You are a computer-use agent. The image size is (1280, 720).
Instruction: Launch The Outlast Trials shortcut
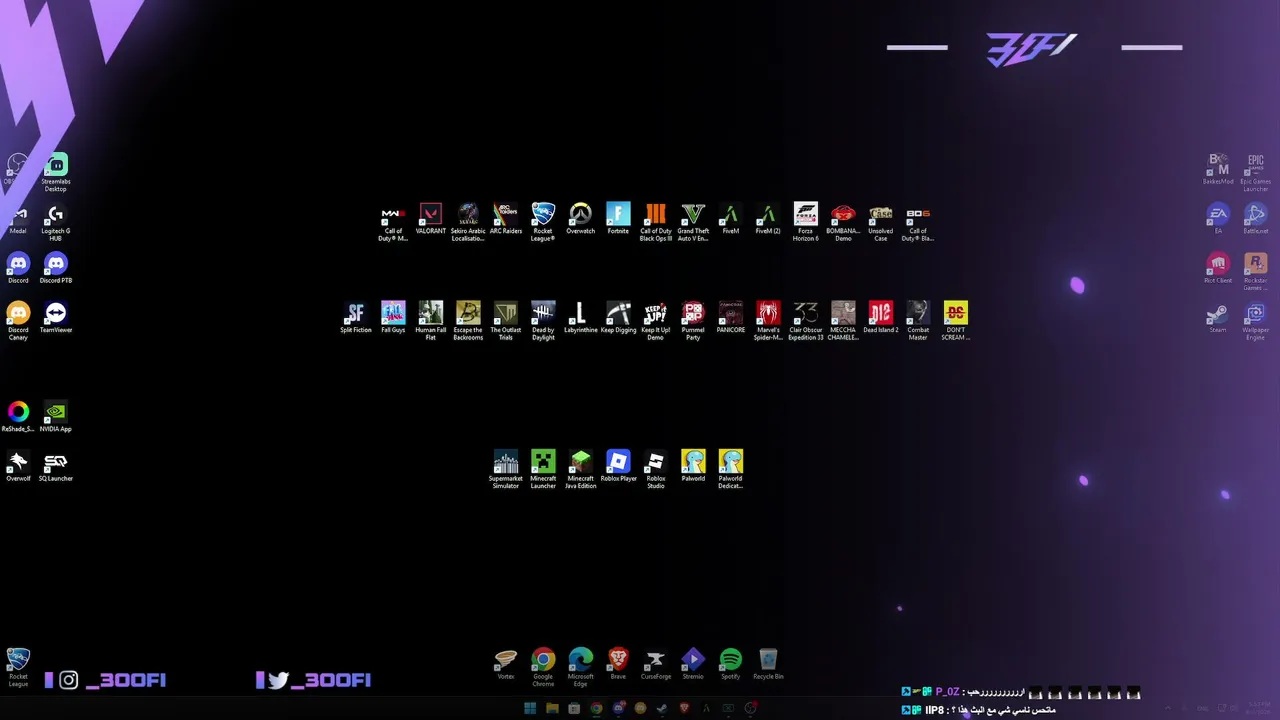pos(506,322)
